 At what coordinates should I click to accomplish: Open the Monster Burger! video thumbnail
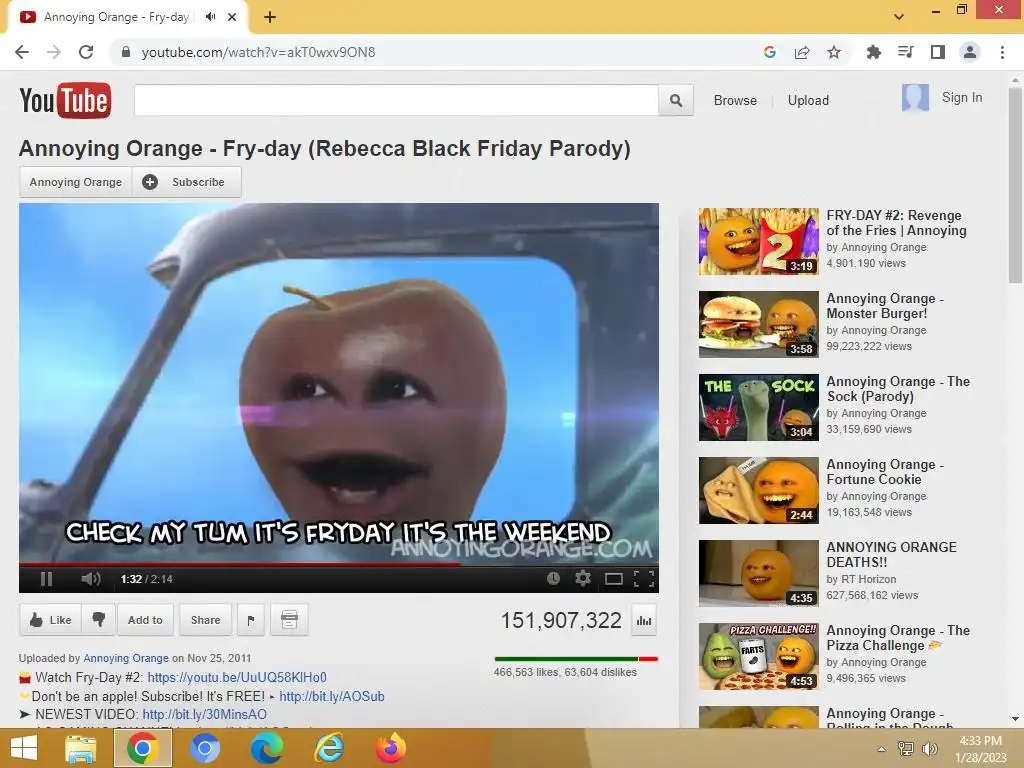coord(758,325)
